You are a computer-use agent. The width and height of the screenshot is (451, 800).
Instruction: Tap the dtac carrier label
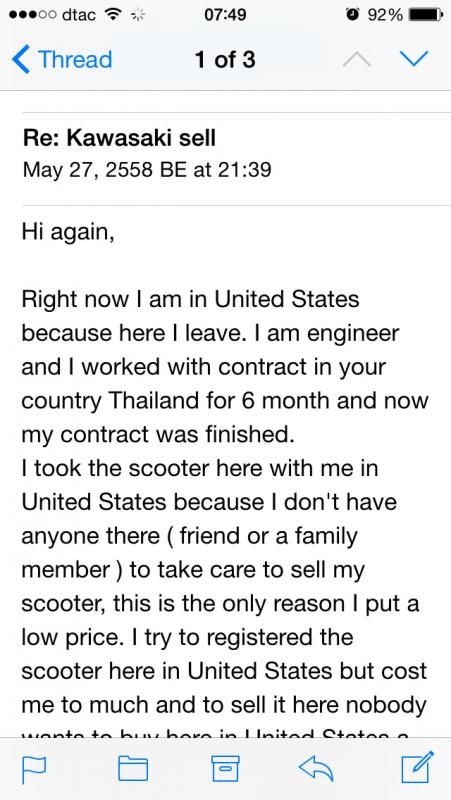(x=79, y=15)
